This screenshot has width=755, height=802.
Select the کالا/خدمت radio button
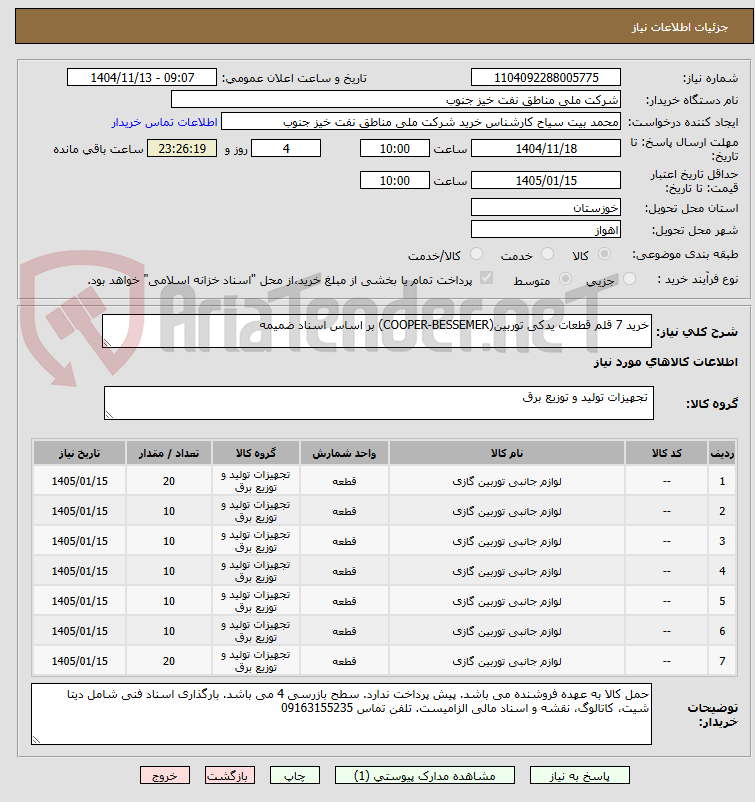(x=476, y=254)
